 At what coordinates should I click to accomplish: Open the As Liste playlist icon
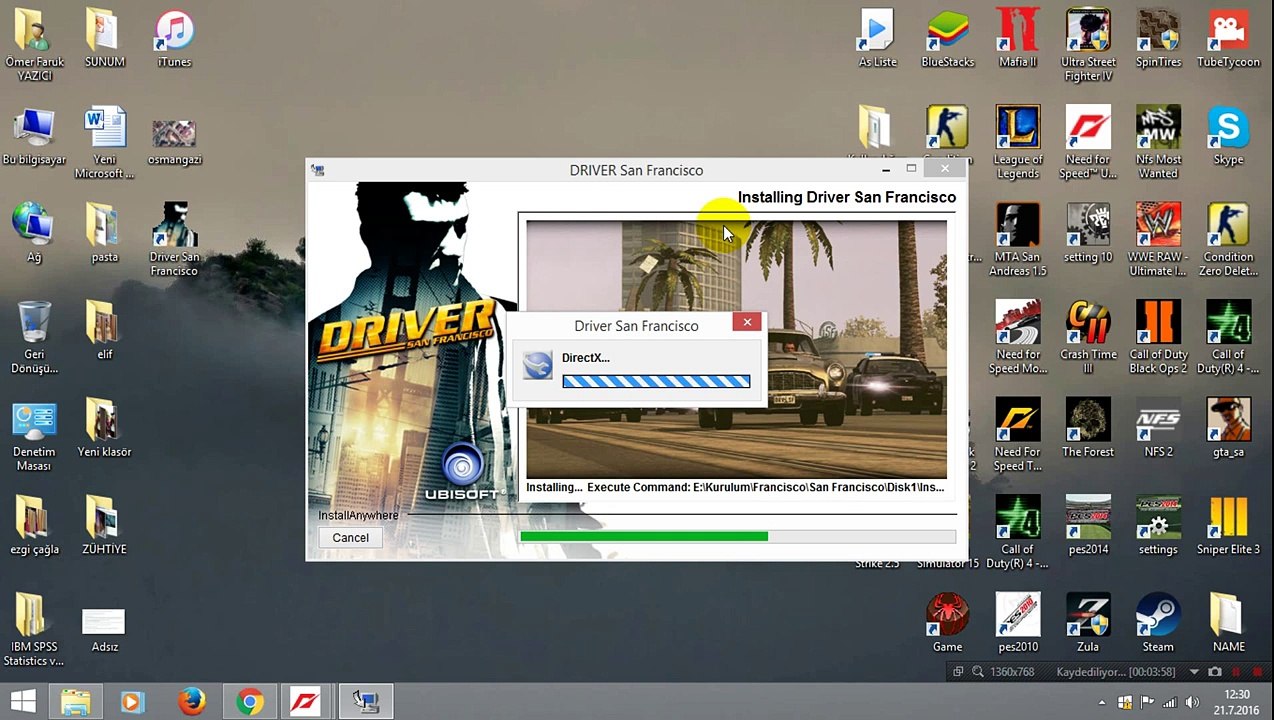(x=877, y=40)
